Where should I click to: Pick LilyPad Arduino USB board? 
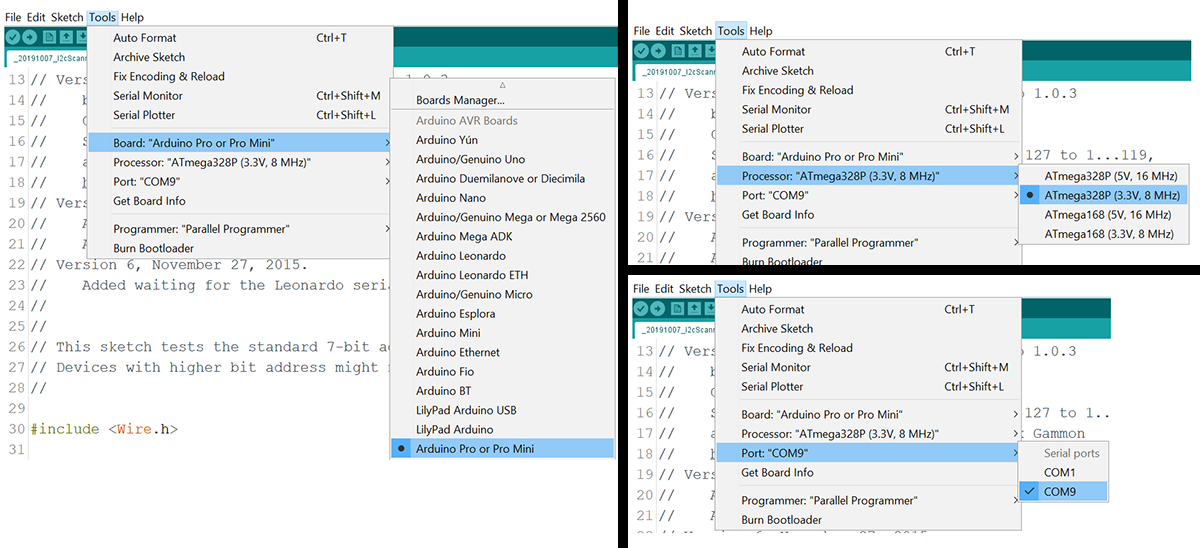(x=466, y=410)
